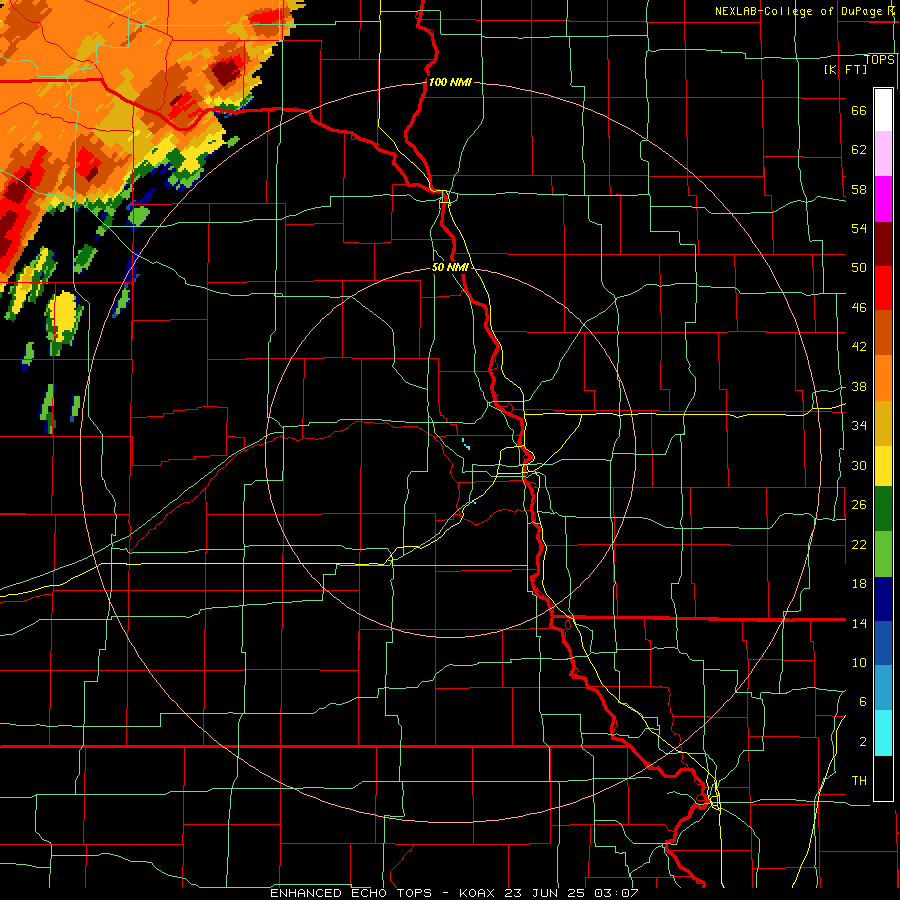Click legend value 22
Screen dimensions: 900x900
pos(859,544)
